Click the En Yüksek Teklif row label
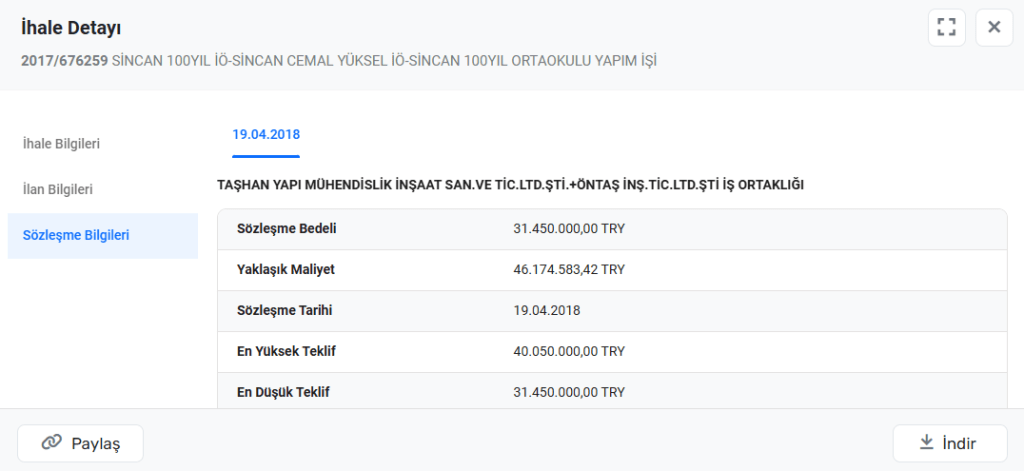 pos(286,351)
